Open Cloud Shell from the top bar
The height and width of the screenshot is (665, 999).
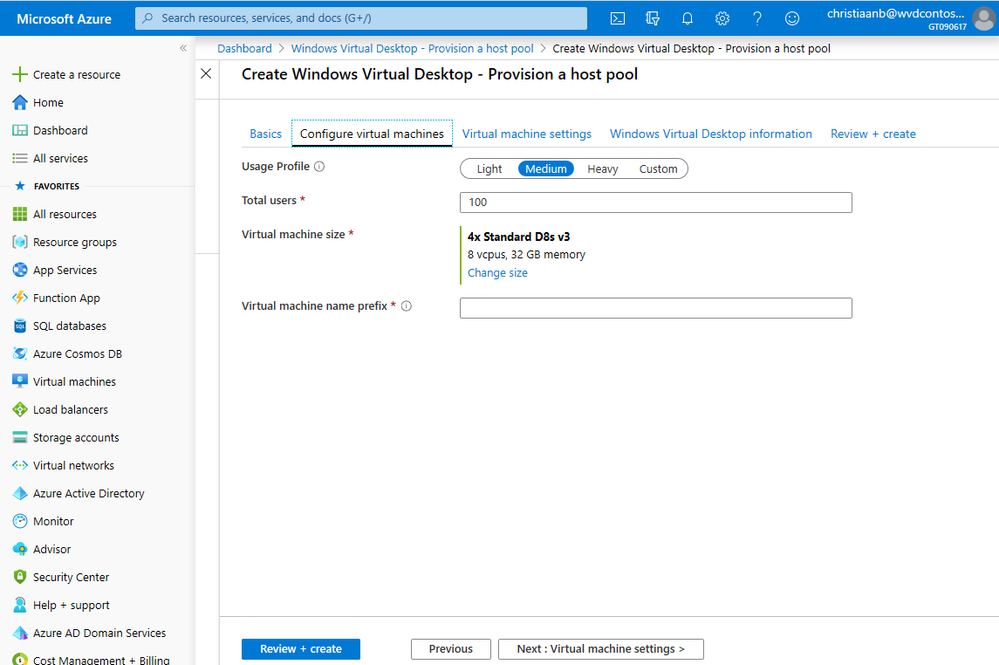pos(617,18)
